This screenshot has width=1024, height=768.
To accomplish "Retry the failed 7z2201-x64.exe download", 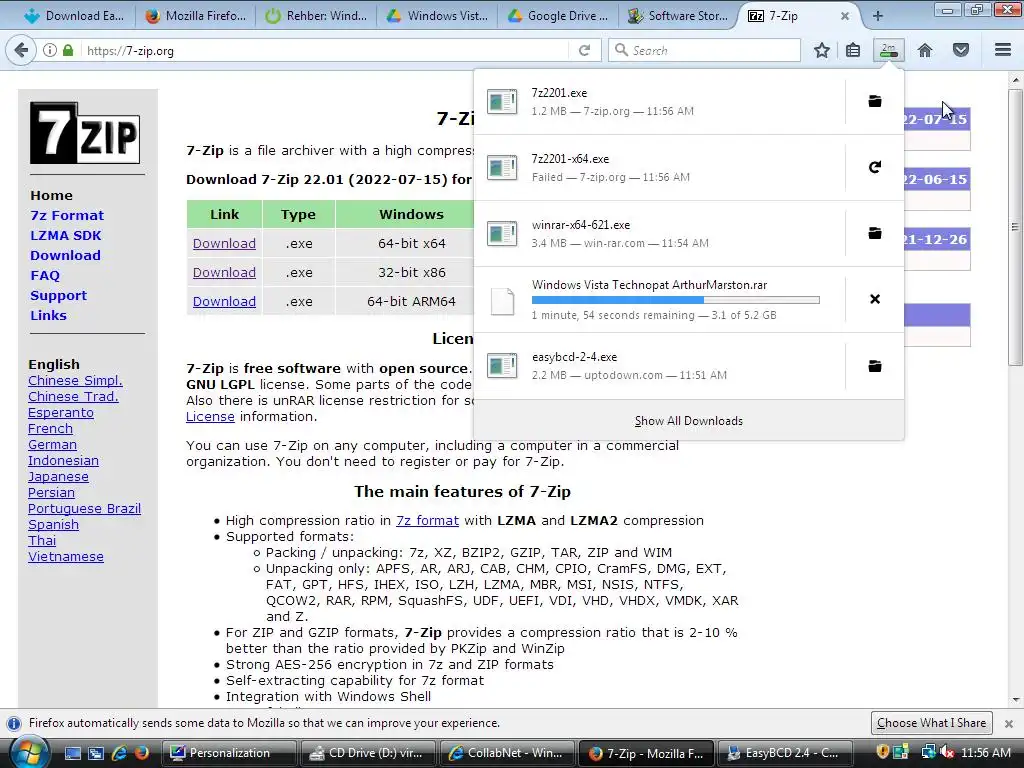I will click(x=874, y=167).
